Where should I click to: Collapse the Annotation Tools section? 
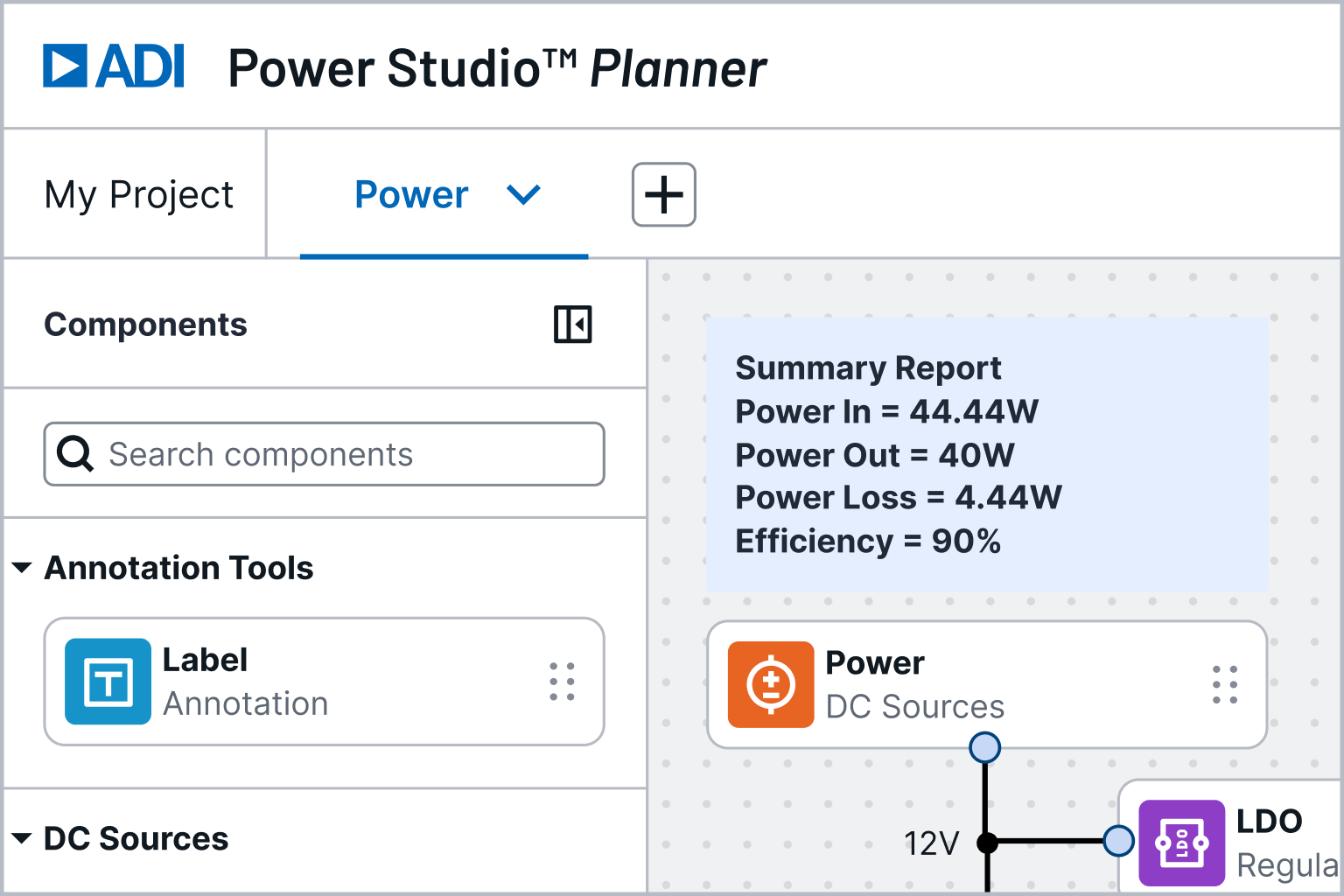22,568
